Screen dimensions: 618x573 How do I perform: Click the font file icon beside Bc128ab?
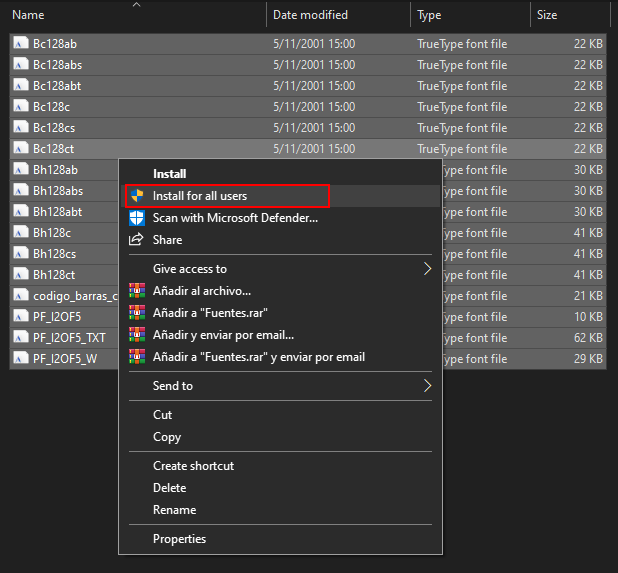pos(20,43)
